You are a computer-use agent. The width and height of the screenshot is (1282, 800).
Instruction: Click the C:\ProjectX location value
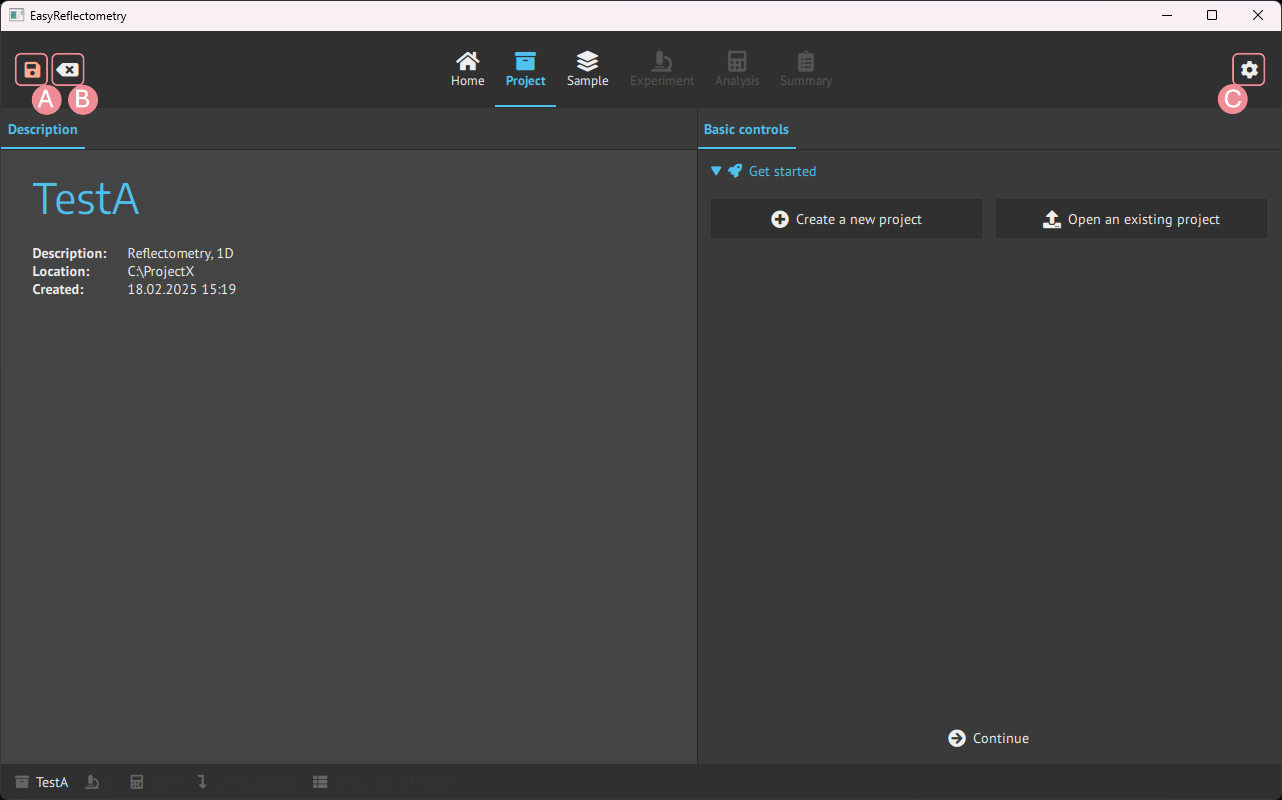161,272
